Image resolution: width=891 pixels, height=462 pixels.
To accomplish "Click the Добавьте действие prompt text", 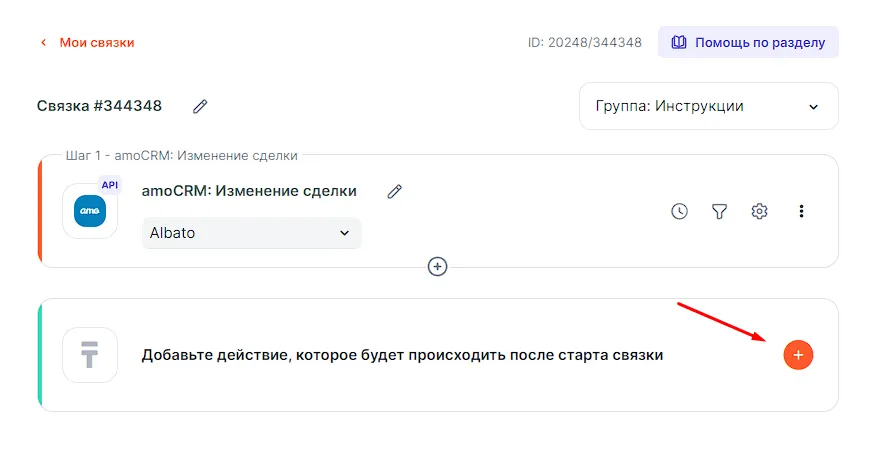I will pos(402,355).
